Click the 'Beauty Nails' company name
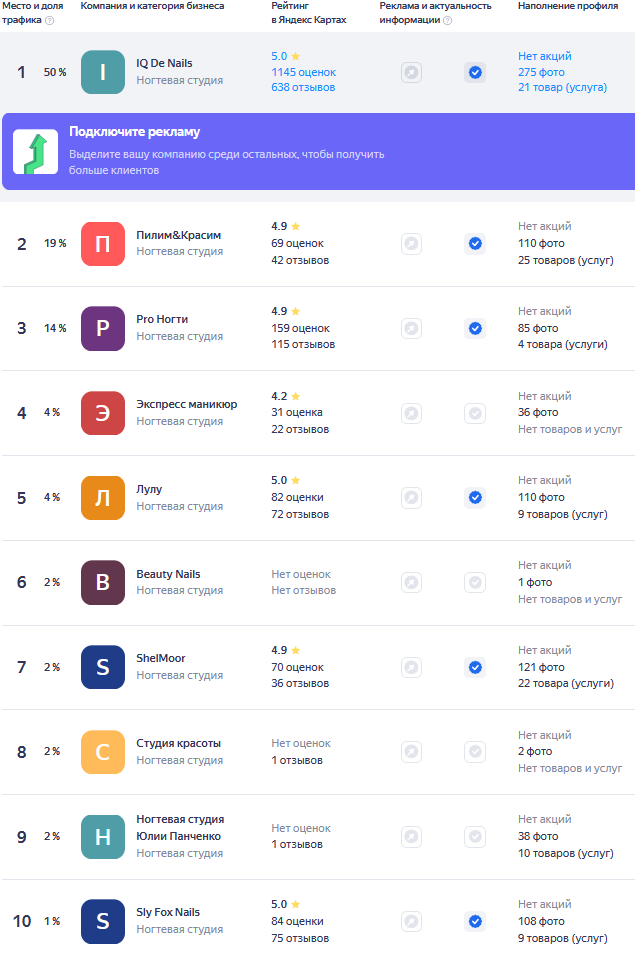The height and width of the screenshot is (960, 635). (168, 574)
